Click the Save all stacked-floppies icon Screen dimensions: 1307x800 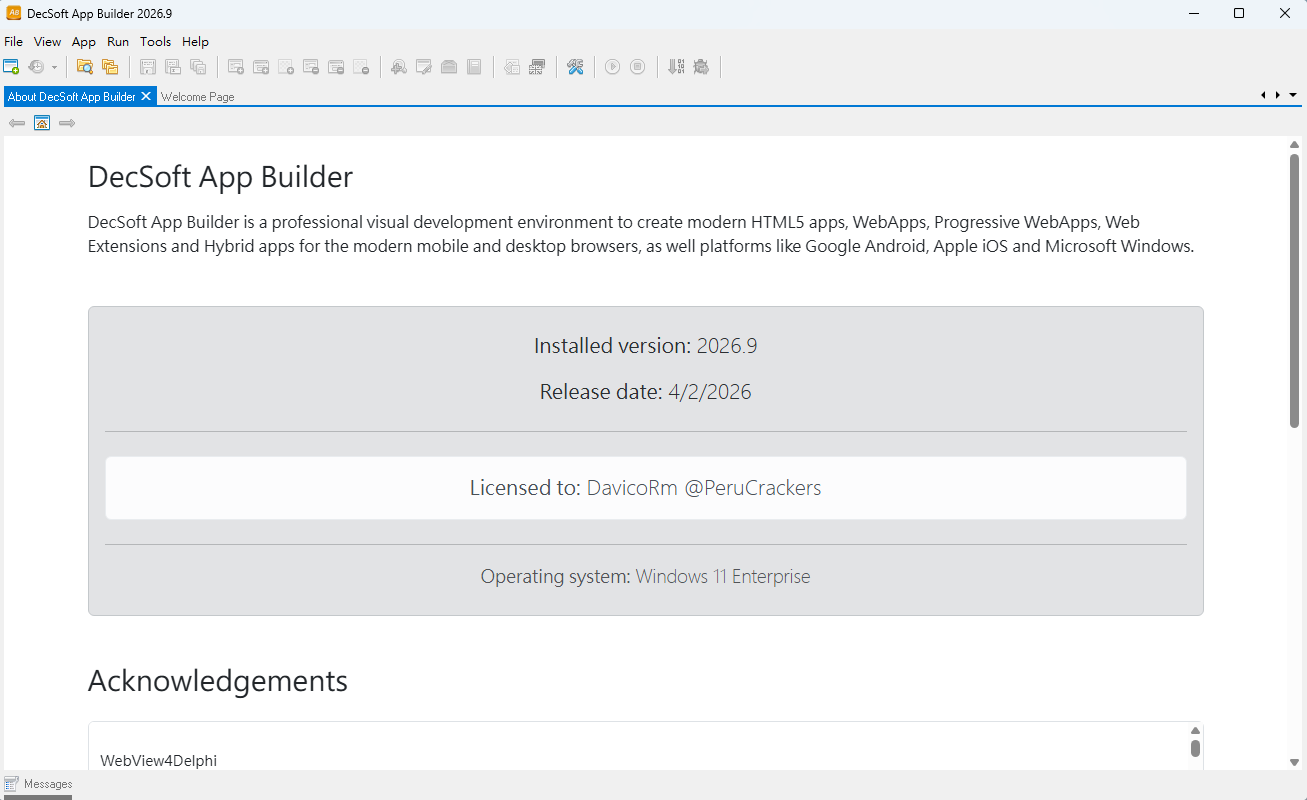[x=198, y=67]
